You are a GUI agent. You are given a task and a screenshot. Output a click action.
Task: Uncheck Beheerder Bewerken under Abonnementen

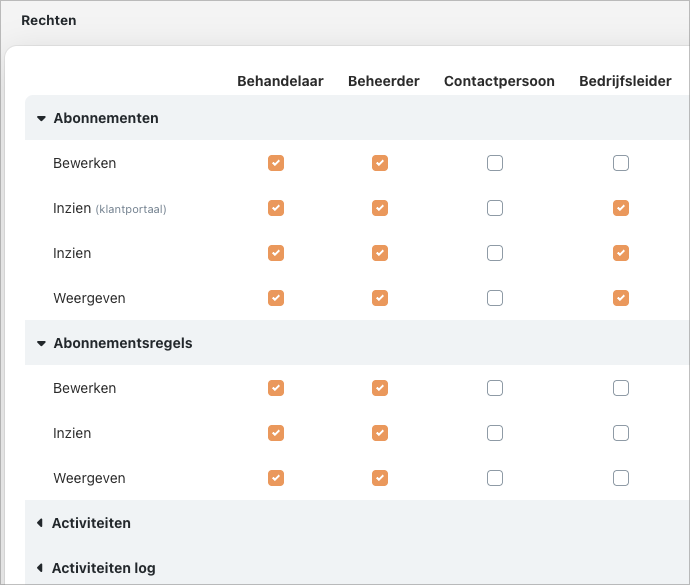[x=380, y=163]
